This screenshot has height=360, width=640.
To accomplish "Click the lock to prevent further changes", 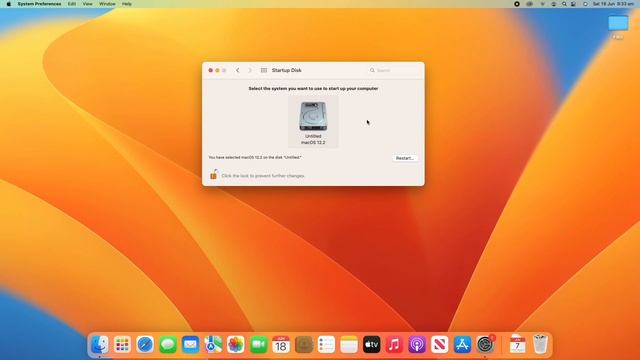I will click(213, 175).
